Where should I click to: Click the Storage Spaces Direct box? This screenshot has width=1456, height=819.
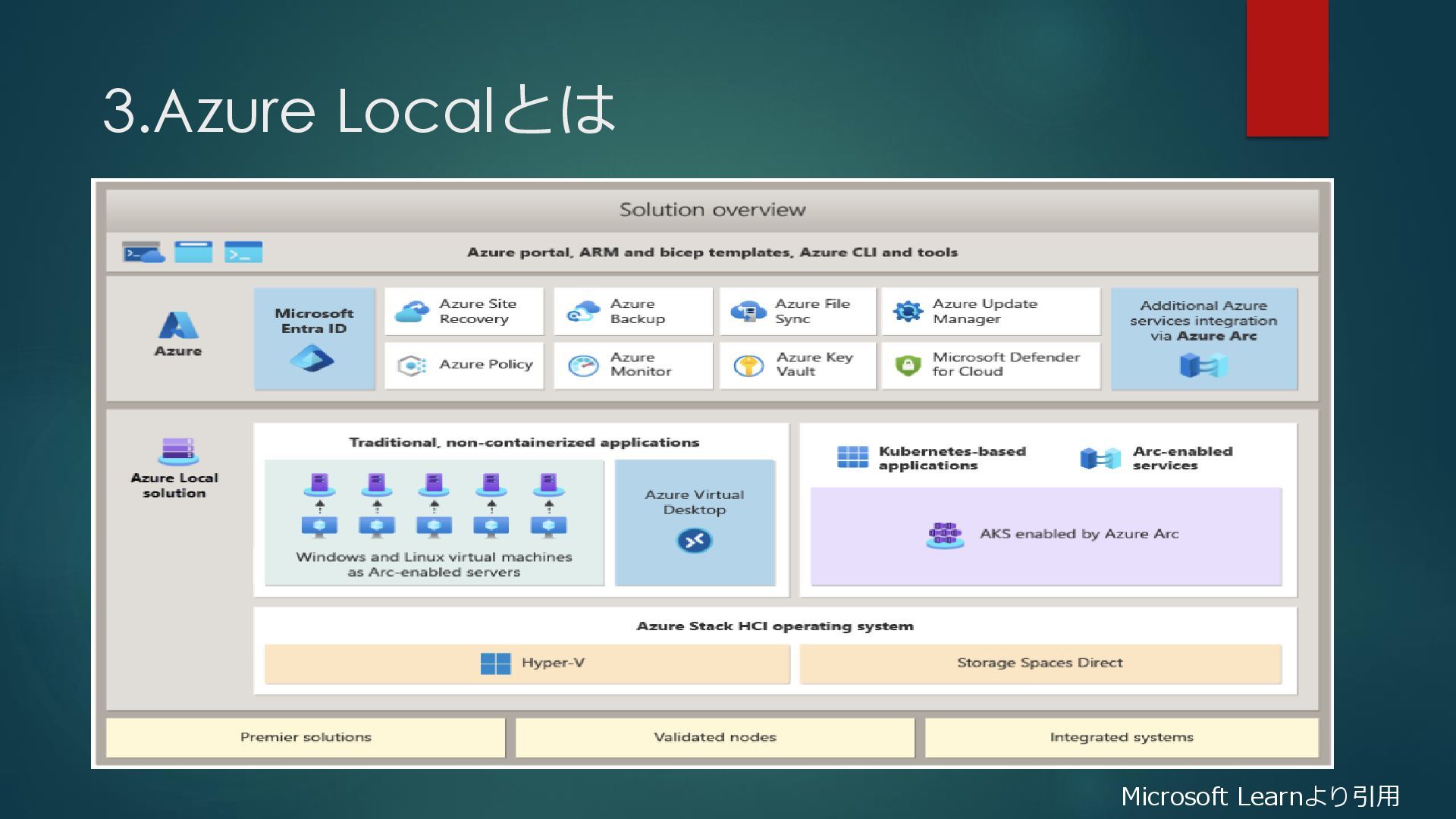[1040, 664]
